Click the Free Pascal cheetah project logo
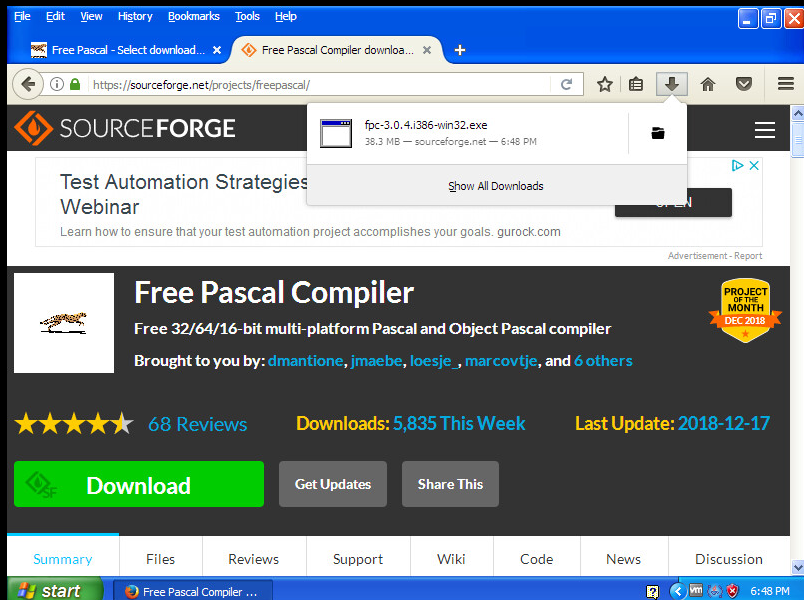804x600 pixels. tap(64, 323)
